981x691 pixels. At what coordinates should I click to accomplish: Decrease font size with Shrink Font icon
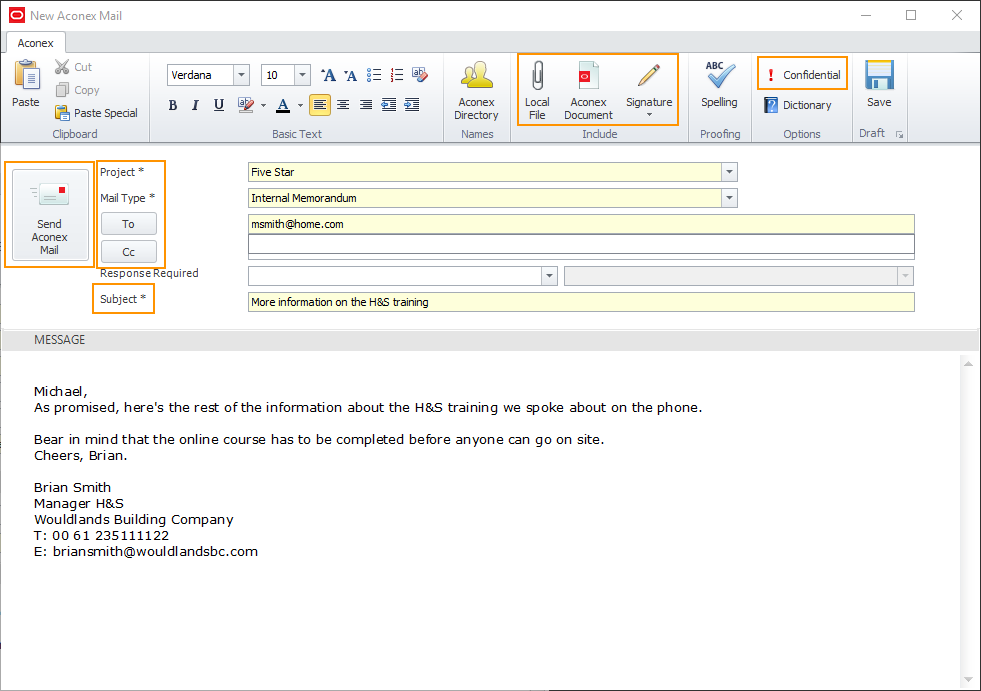(x=350, y=75)
